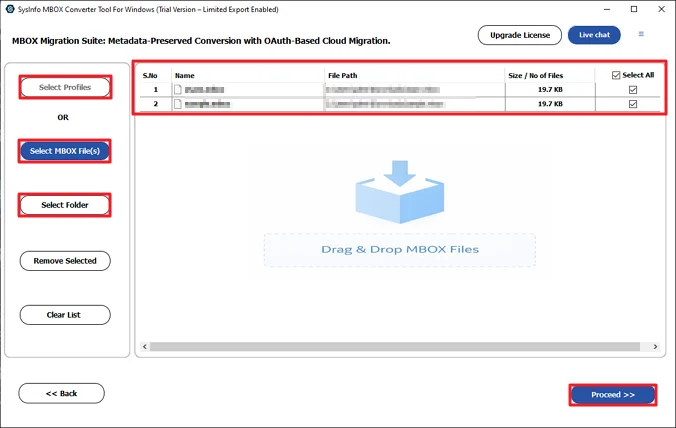This screenshot has height=428, width=676.
Task: Select serial number 1 cell
Action: point(156,90)
